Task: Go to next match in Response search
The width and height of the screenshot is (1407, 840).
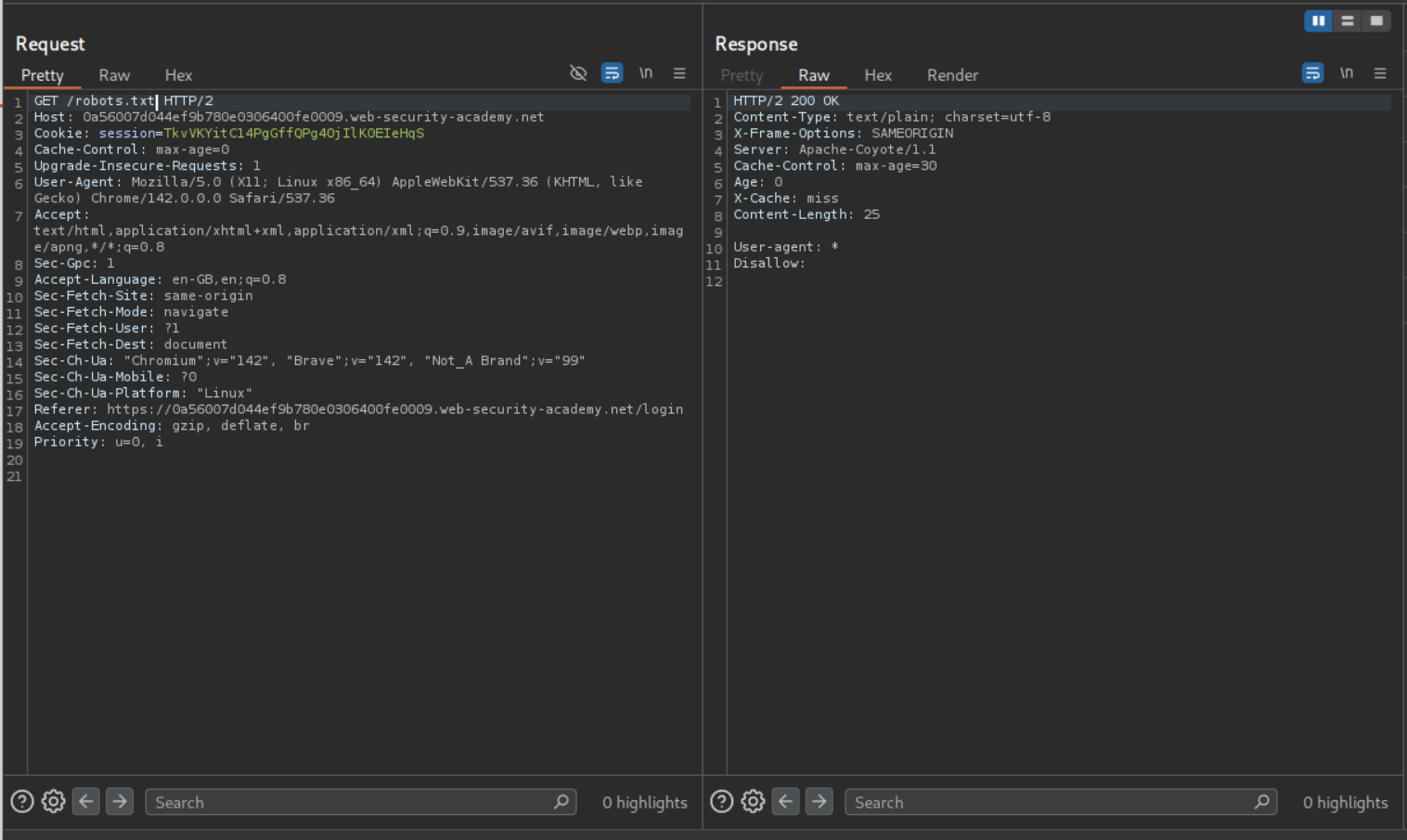Action: (820, 802)
